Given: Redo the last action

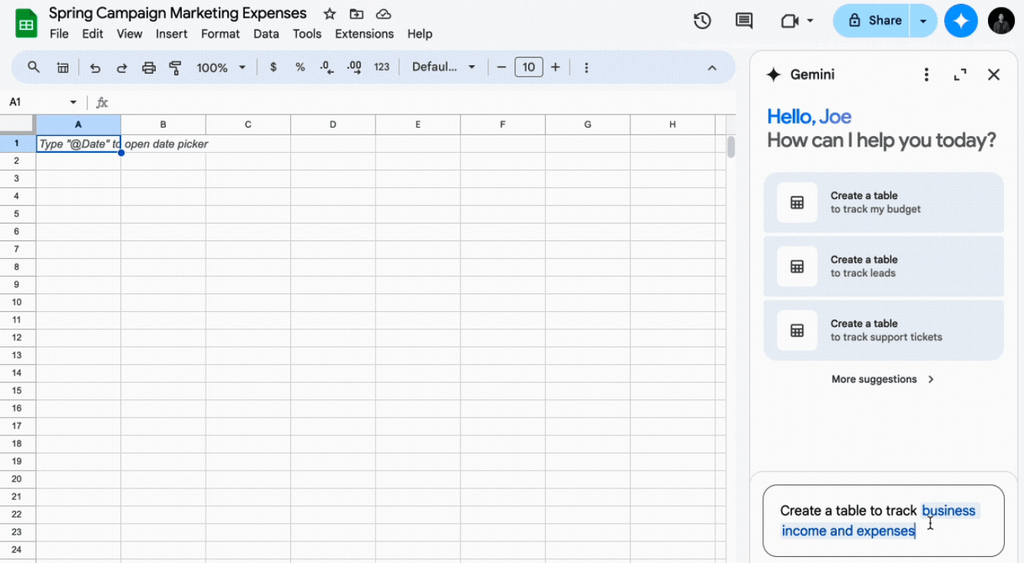Looking at the screenshot, I should (x=121, y=67).
